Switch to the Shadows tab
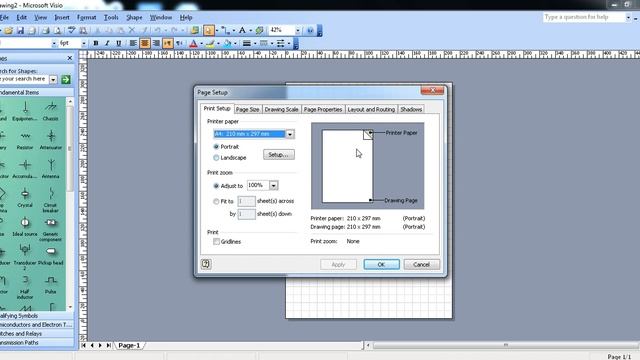 [411, 109]
